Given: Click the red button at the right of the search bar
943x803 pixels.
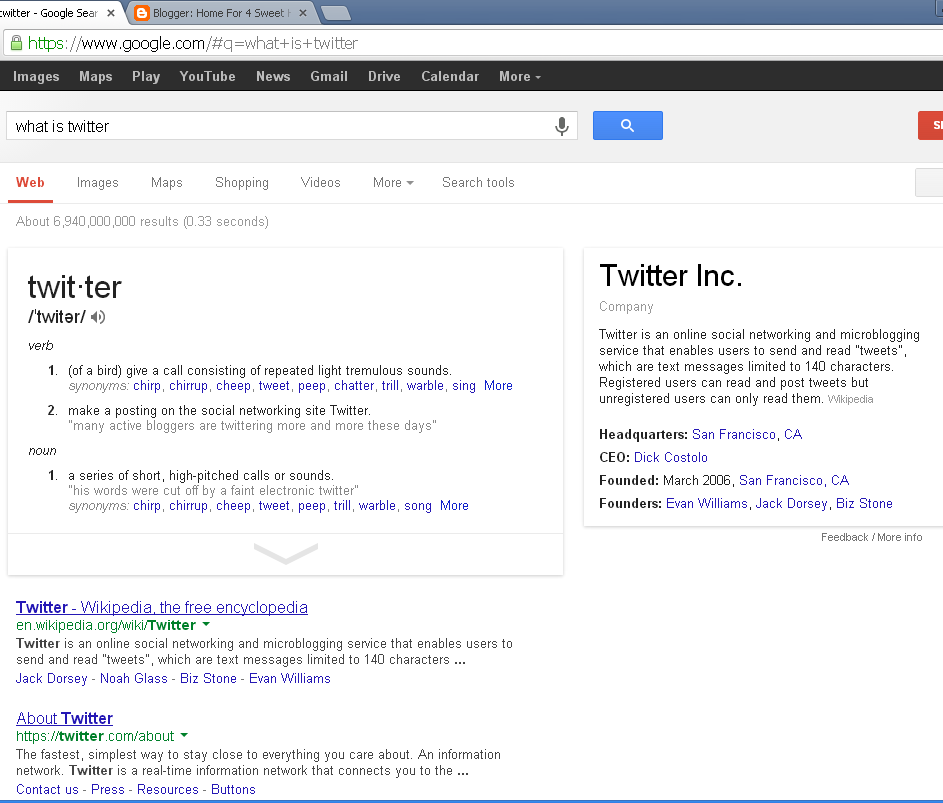Looking at the screenshot, I should coord(930,125).
